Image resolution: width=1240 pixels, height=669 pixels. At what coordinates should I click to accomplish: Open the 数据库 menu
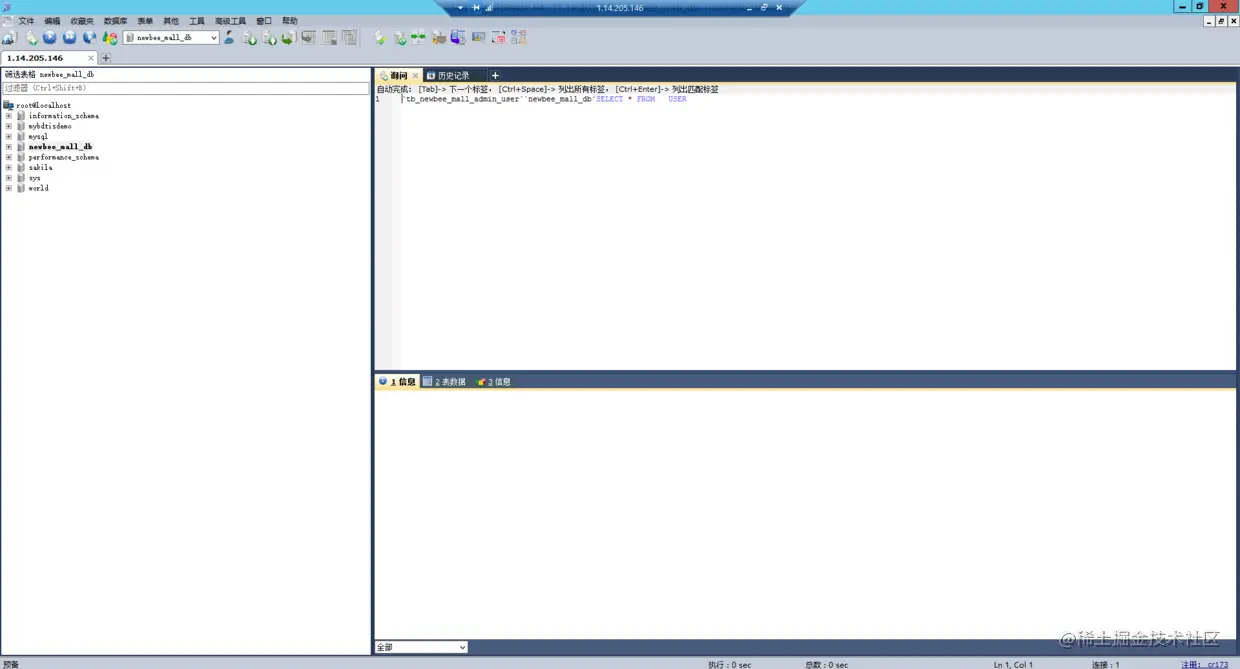115,20
